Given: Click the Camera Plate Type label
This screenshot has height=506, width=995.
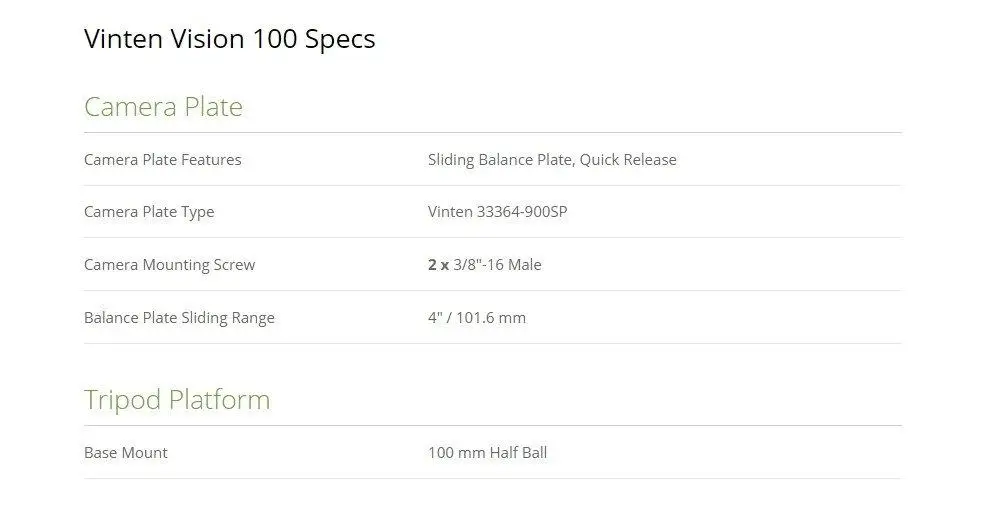Looking at the screenshot, I should click(149, 213).
